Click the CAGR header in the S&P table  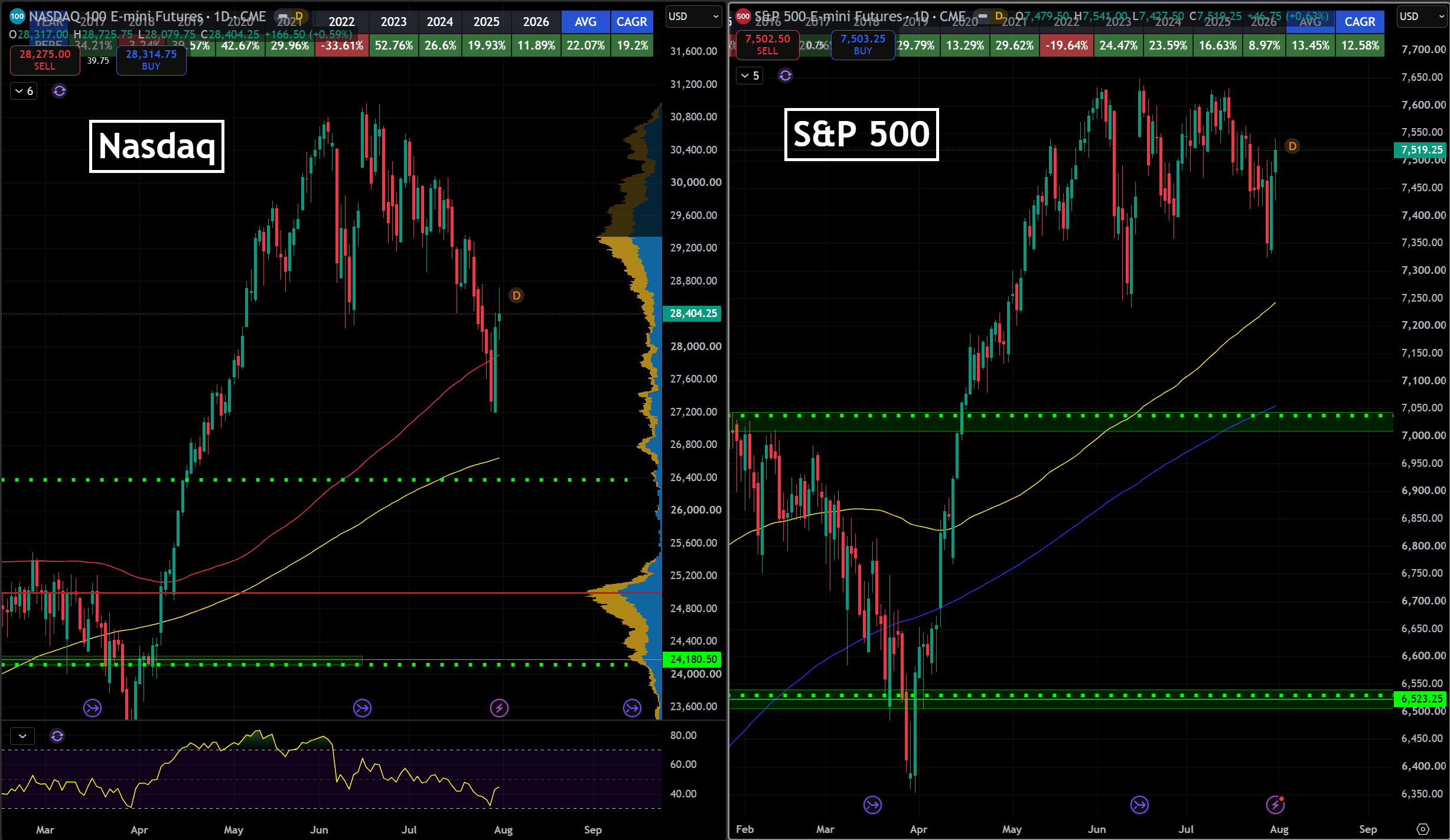[x=1360, y=22]
